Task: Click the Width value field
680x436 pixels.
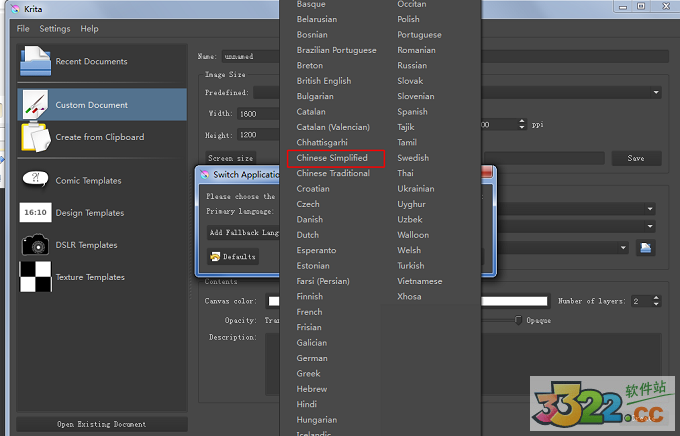Action: point(258,114)
